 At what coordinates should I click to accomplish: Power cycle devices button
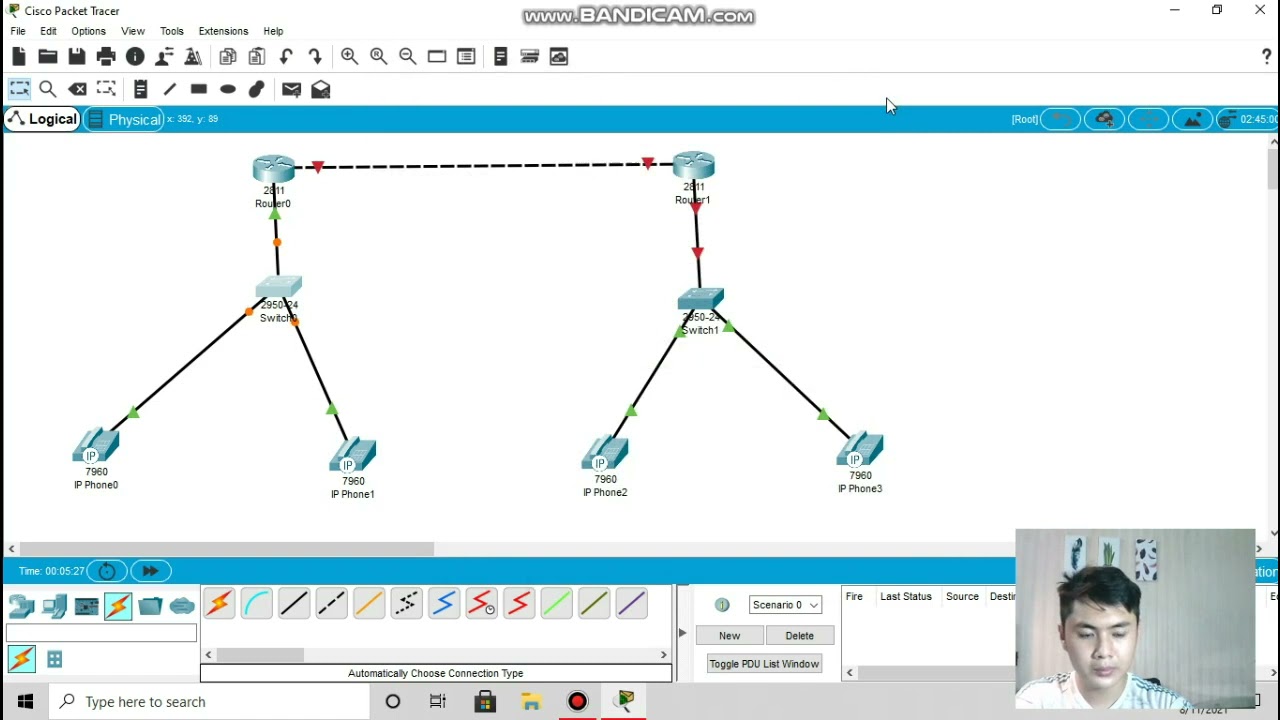click(x=107, y=571)
